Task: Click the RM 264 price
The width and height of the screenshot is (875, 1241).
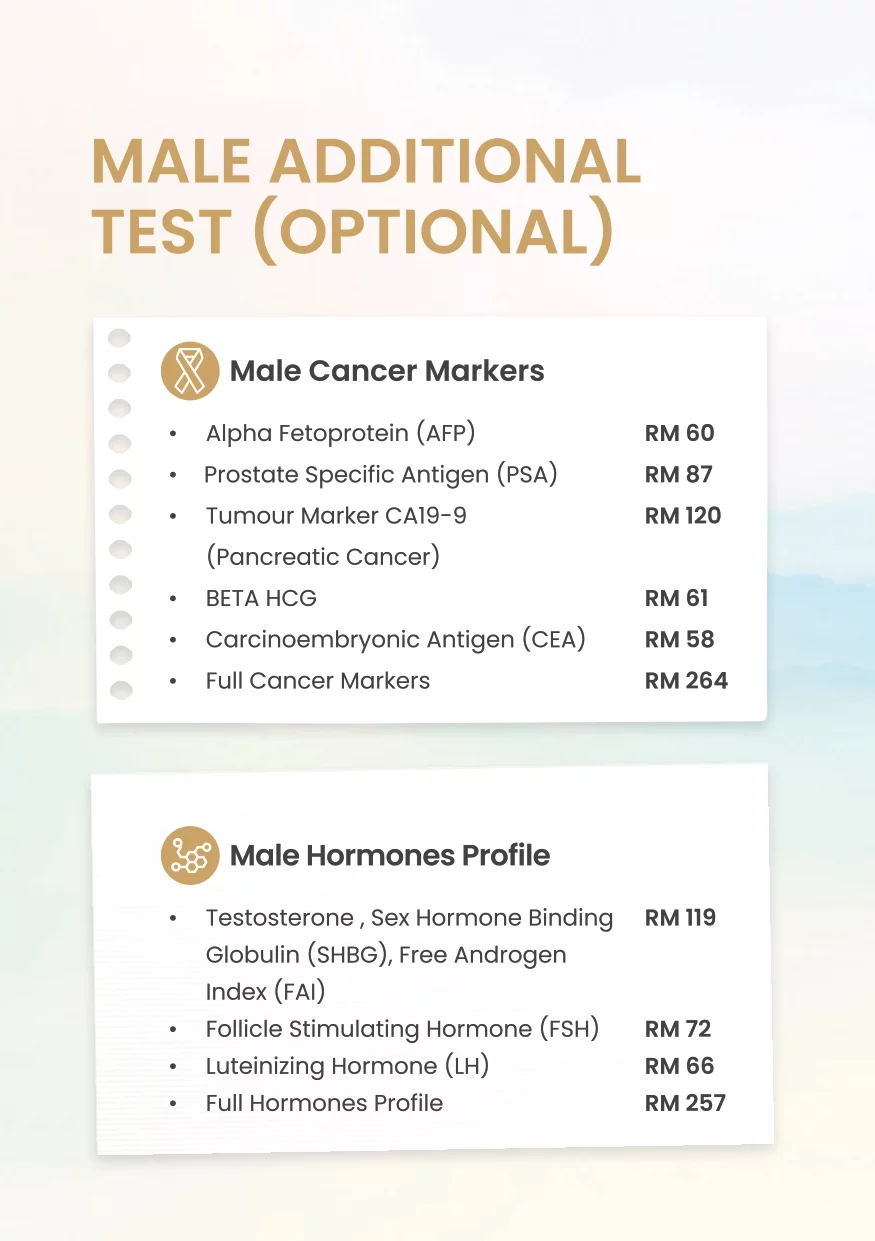Action: tap(686, 681)
